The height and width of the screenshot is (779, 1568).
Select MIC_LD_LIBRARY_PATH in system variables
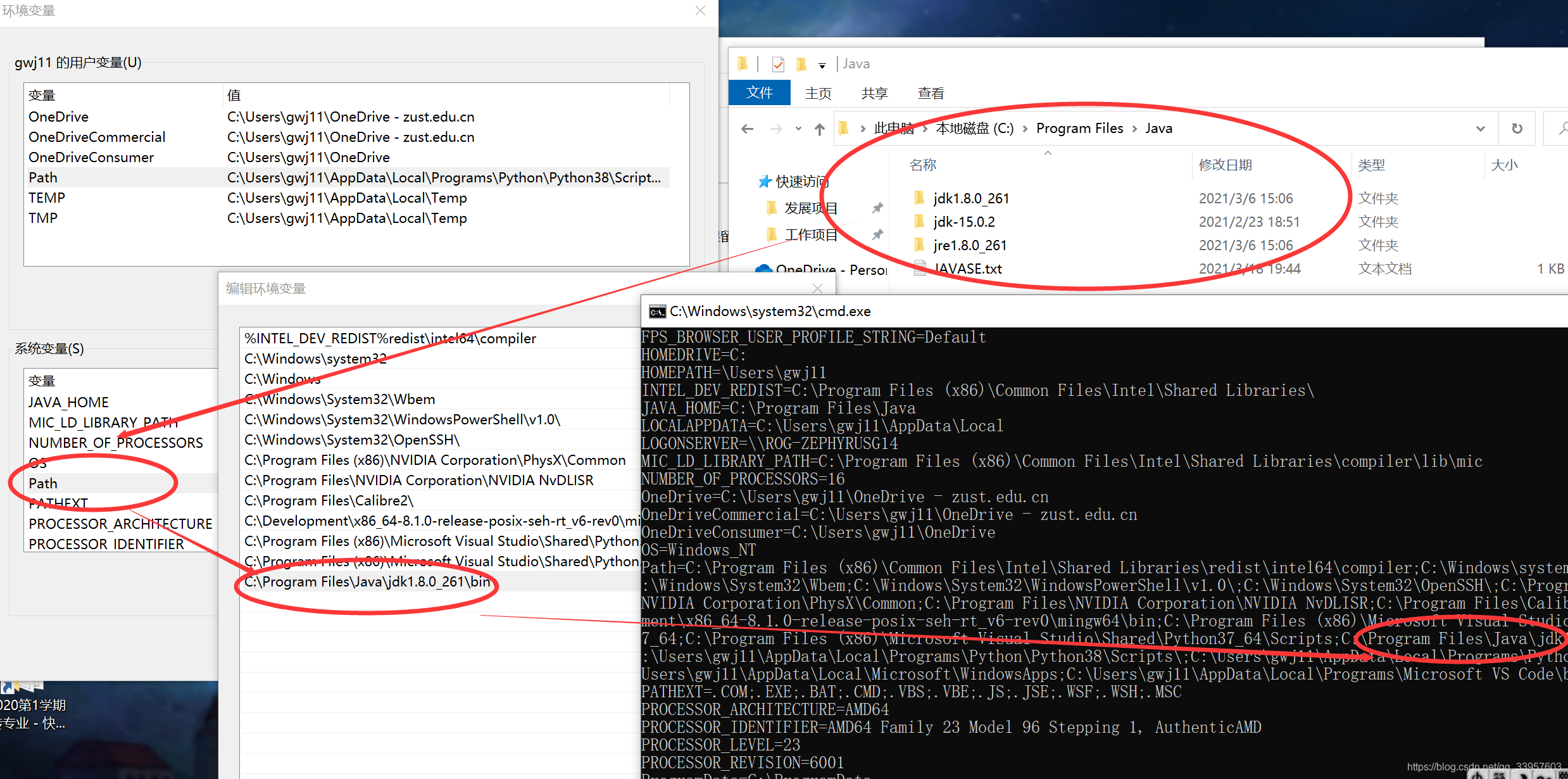coord(121,422)
